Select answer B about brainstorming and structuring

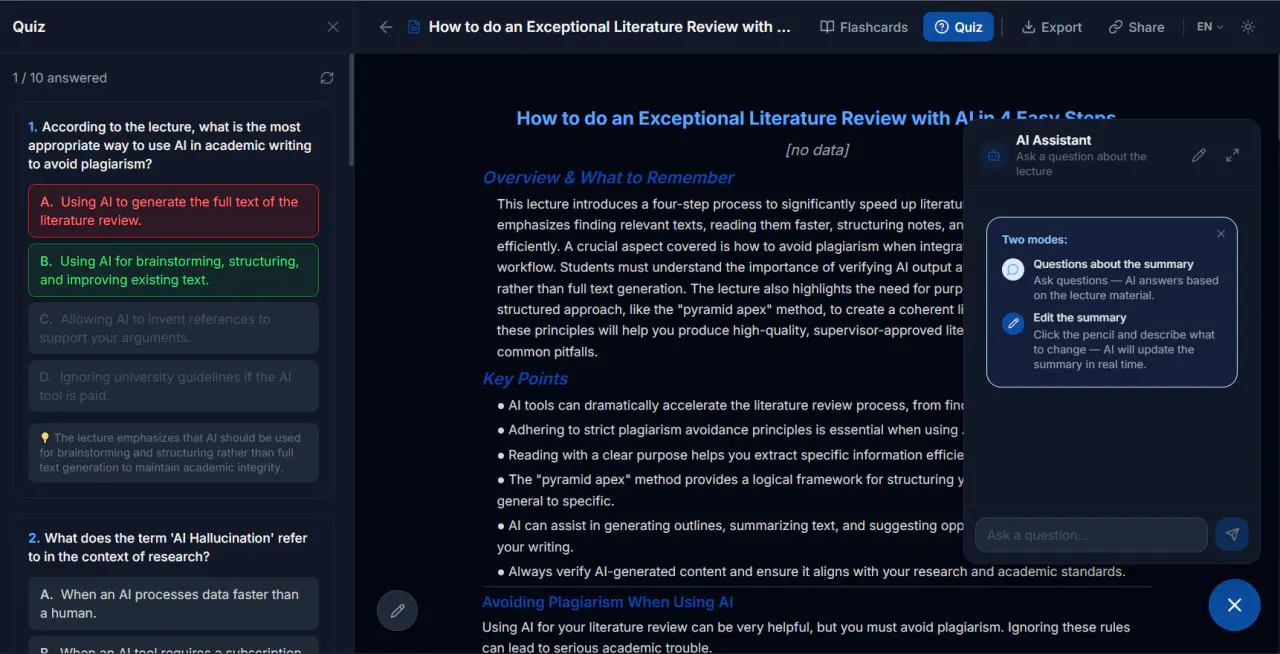pyautogui.click(x=173, y=270)
